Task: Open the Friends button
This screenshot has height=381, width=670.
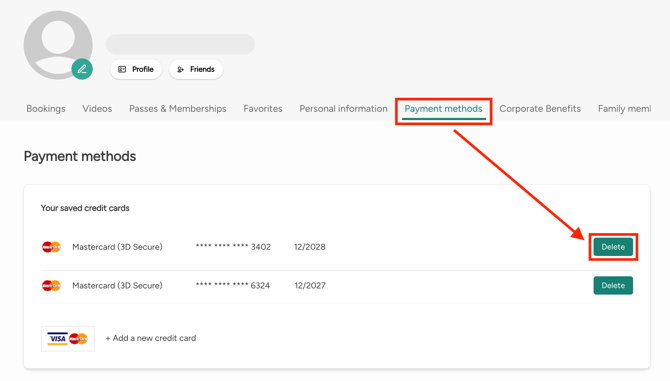Action: click(196, 69)
